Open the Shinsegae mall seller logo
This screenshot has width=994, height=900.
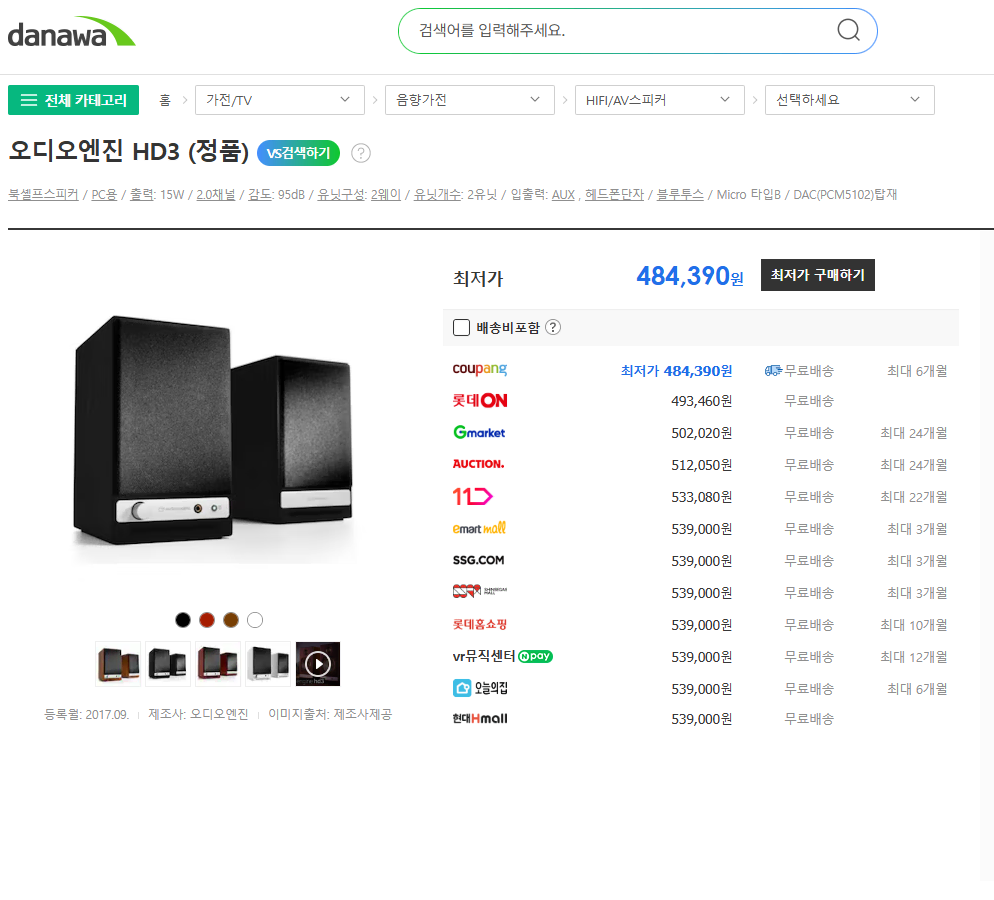click(480, 591)
